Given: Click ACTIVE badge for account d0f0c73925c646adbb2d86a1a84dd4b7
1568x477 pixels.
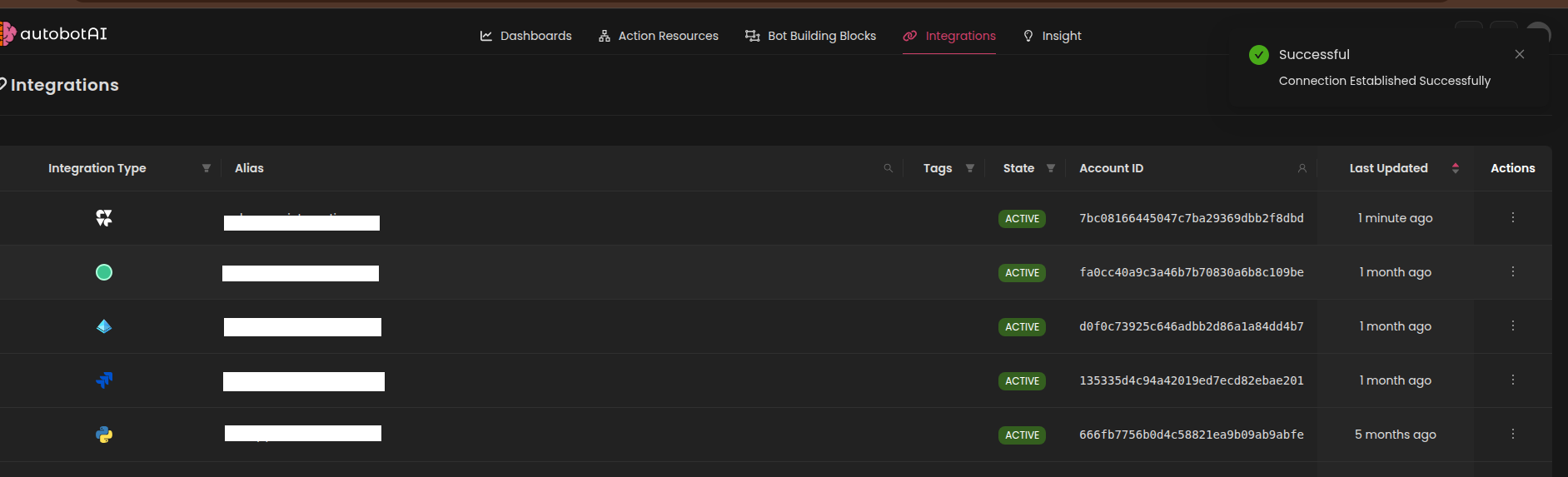Looking at the screenshot, I should [x=1022, y=327].
